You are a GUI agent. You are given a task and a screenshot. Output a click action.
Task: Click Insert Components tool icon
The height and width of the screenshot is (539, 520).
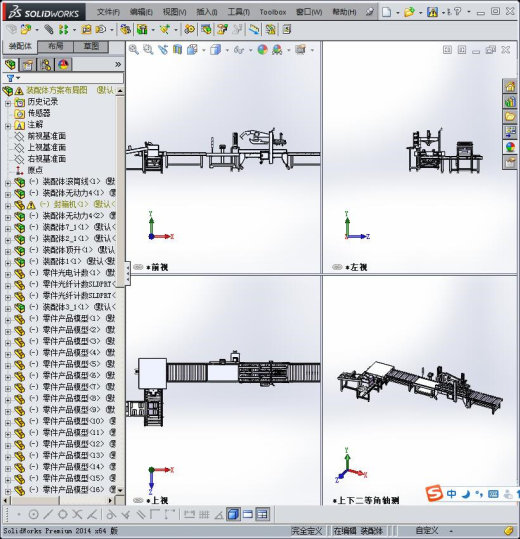pyautogui.click(x=26, y=30)
